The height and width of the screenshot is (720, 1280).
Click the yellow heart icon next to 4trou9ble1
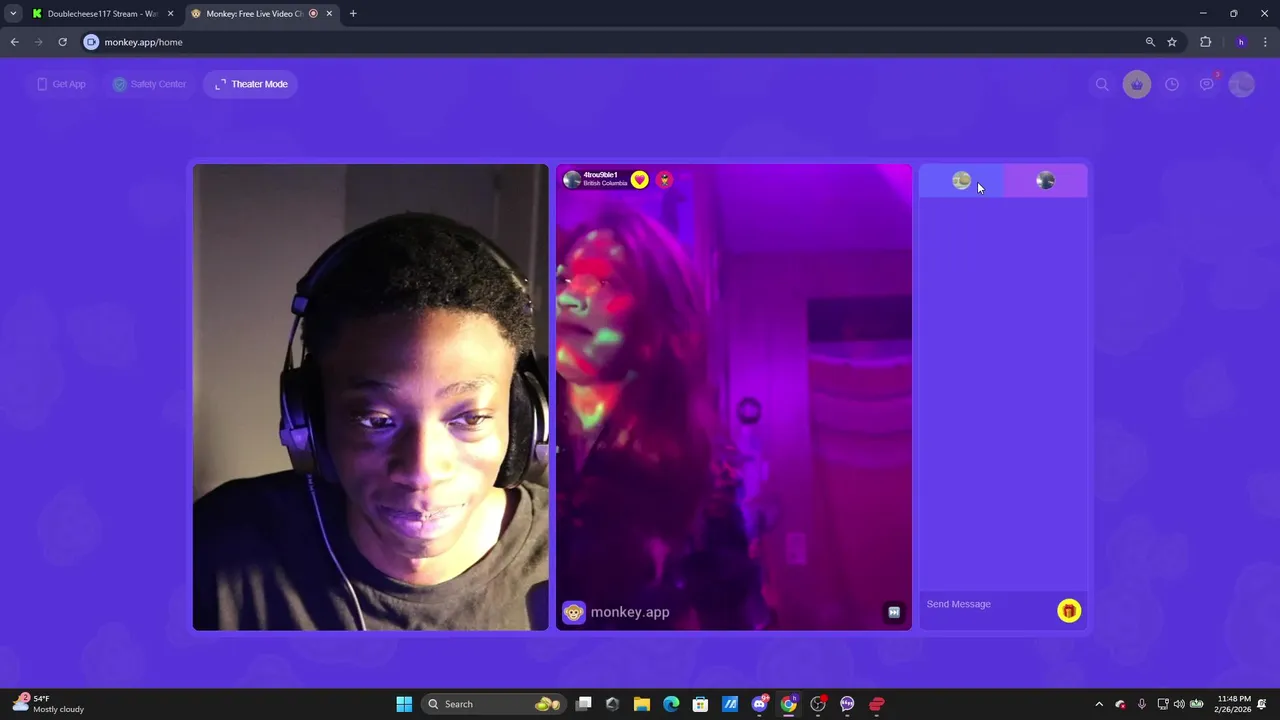click(640, 180)
